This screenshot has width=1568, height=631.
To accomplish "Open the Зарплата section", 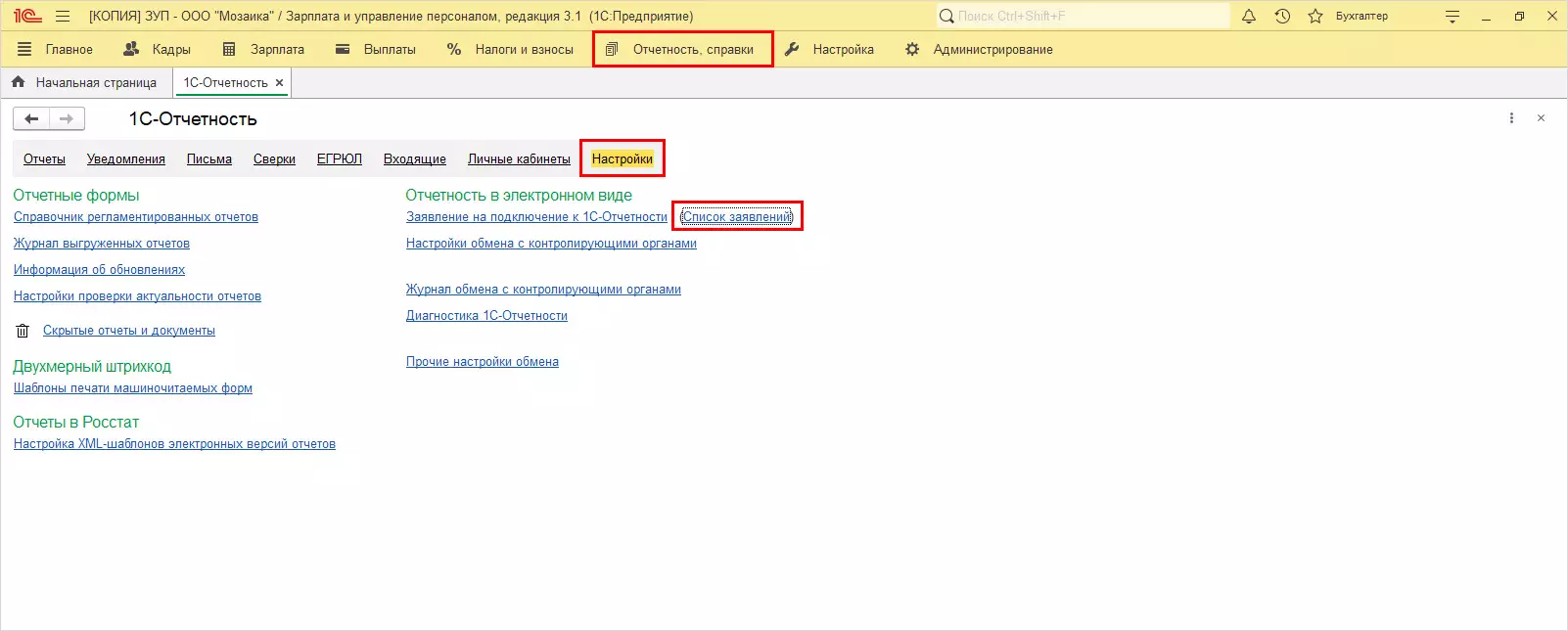I will click(263, 49).
